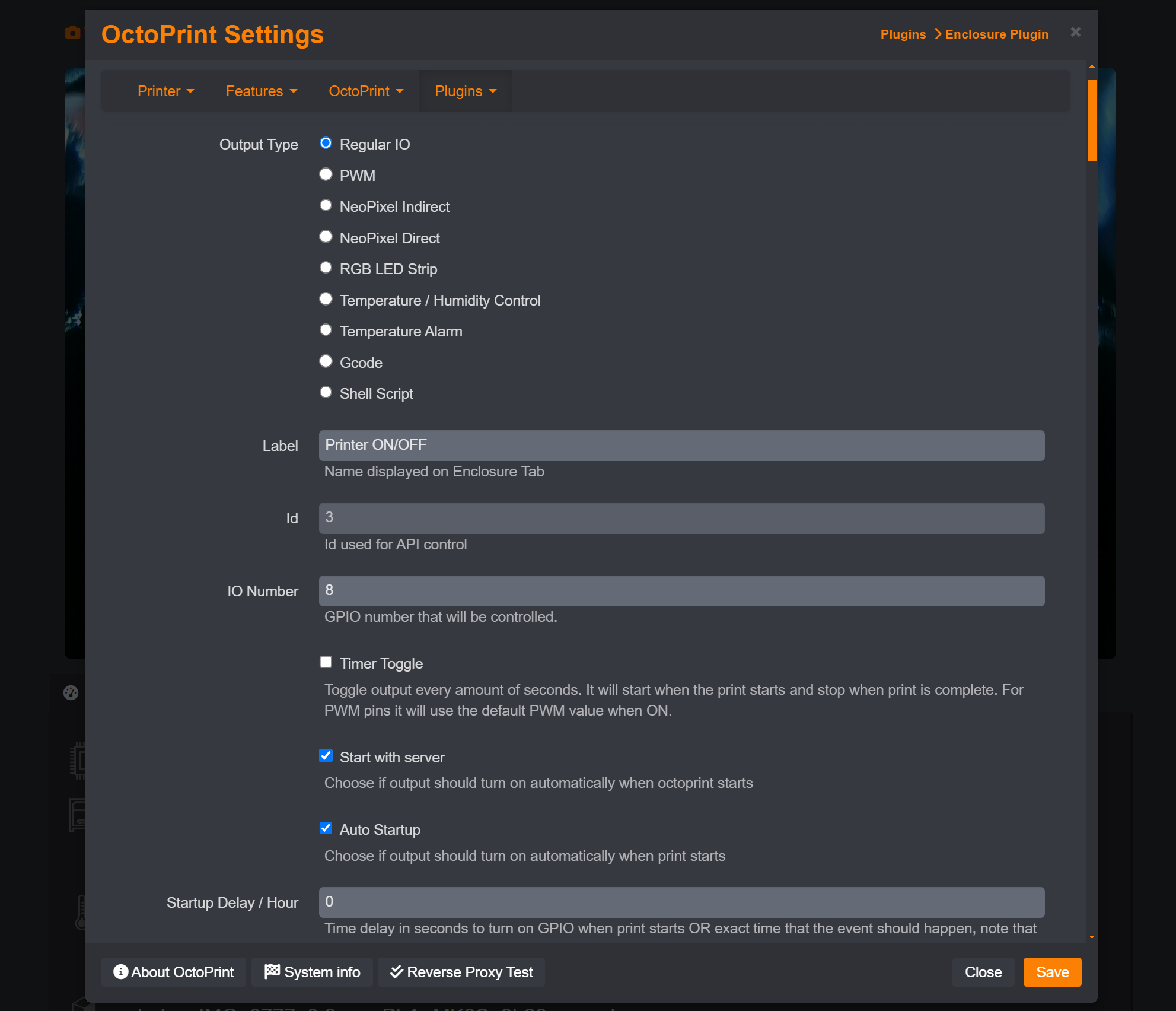Viewport: 1176px width, 1011px height.
Task: Open About OctoPrint
Action: pyautogui.click(x=174, y=972)
